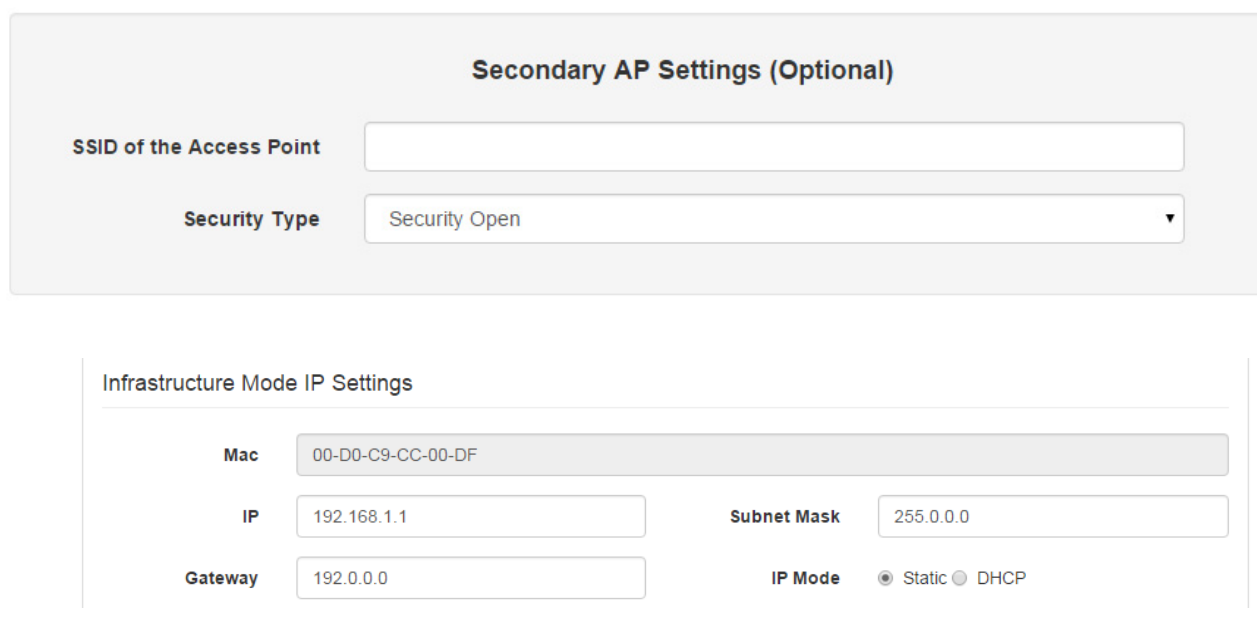Click the Secondary AP Settings (Optional) heading
This screenshot has width=1257, height=619.
click(682, 71)
